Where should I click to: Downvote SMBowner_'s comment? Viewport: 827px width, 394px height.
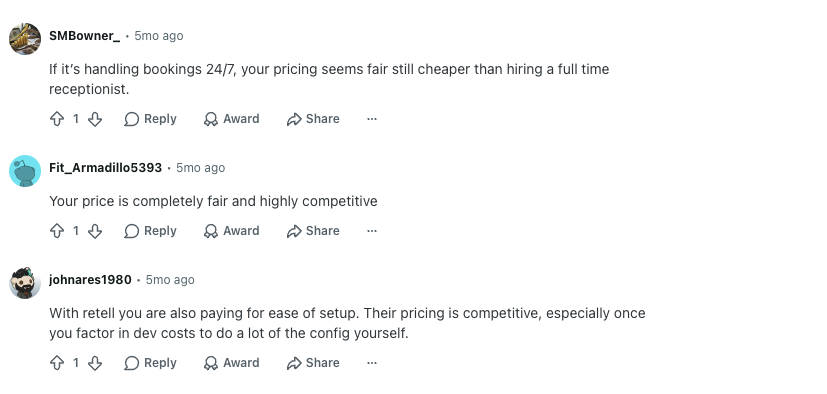(95, 119)
